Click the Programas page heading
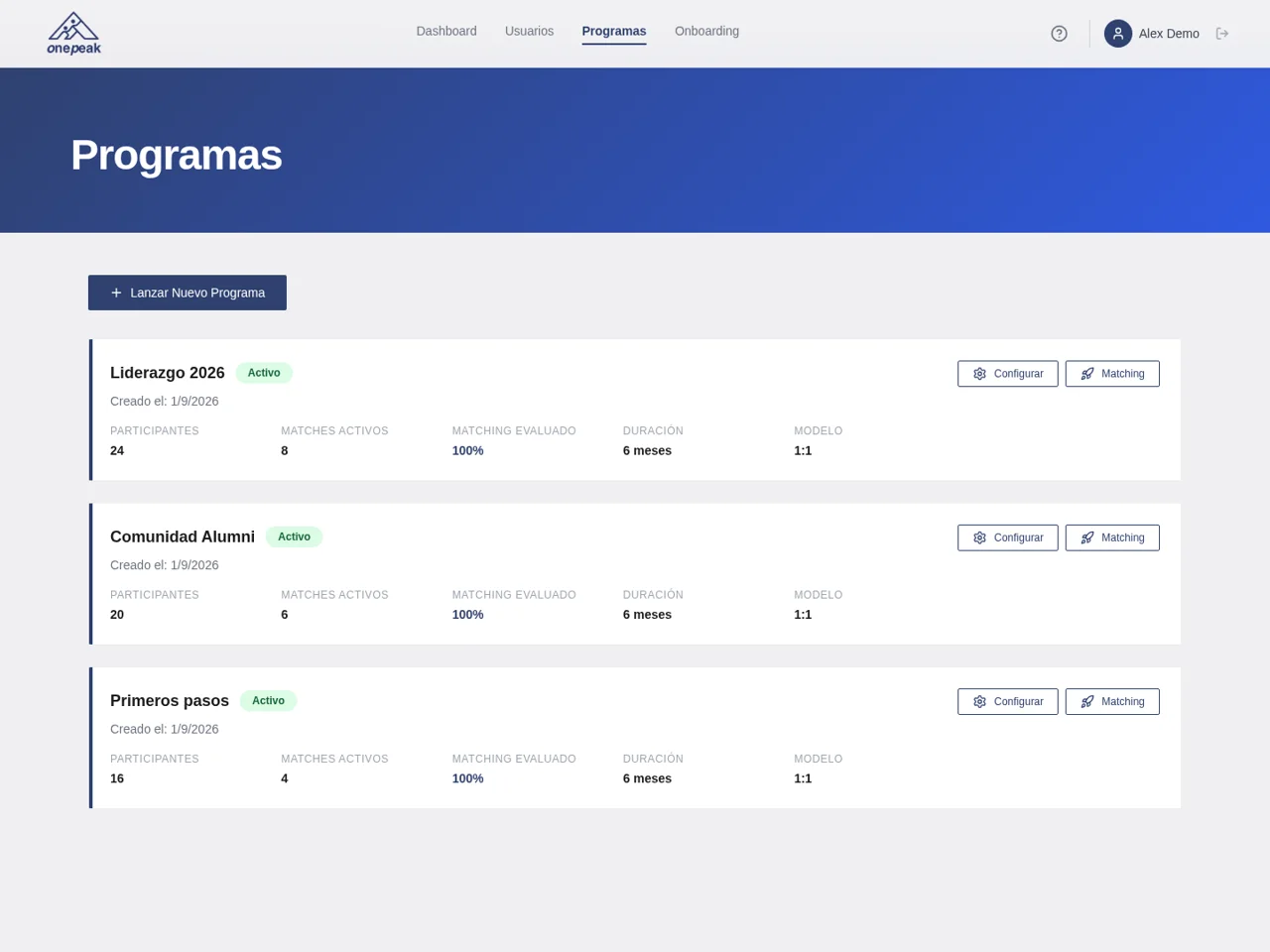1270x952 pixels. 177,155
